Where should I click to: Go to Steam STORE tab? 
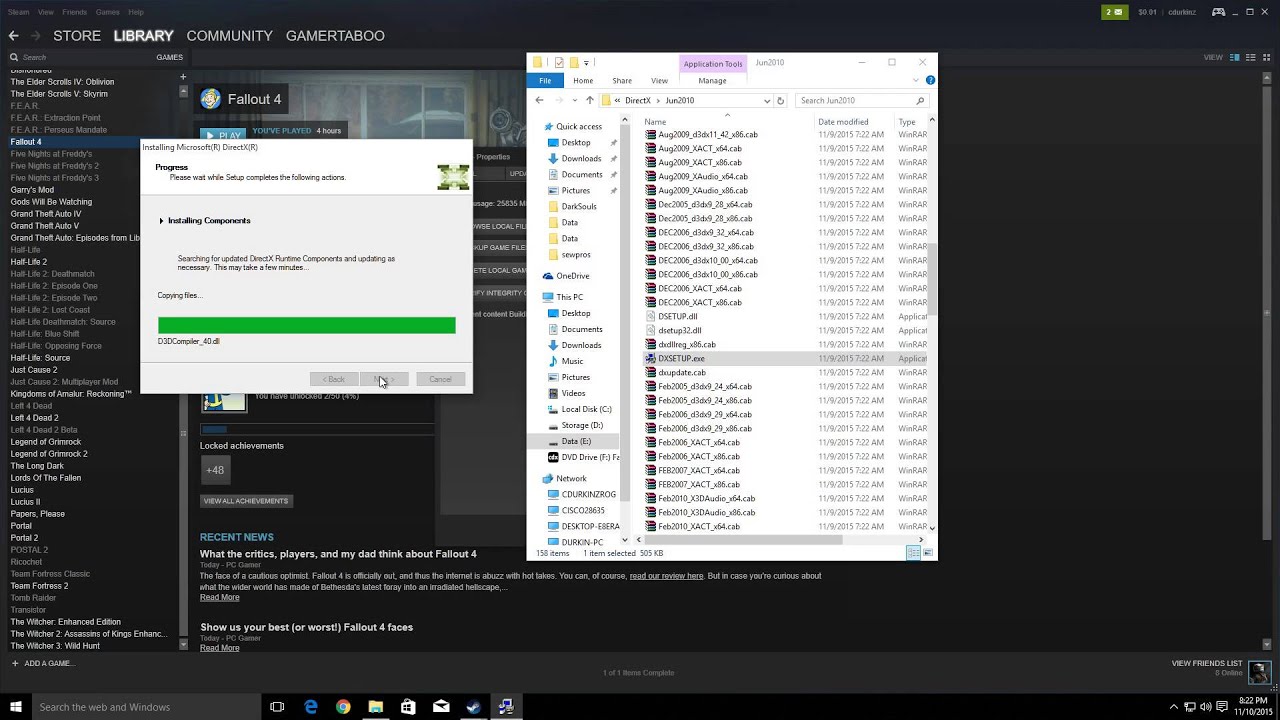77,36
